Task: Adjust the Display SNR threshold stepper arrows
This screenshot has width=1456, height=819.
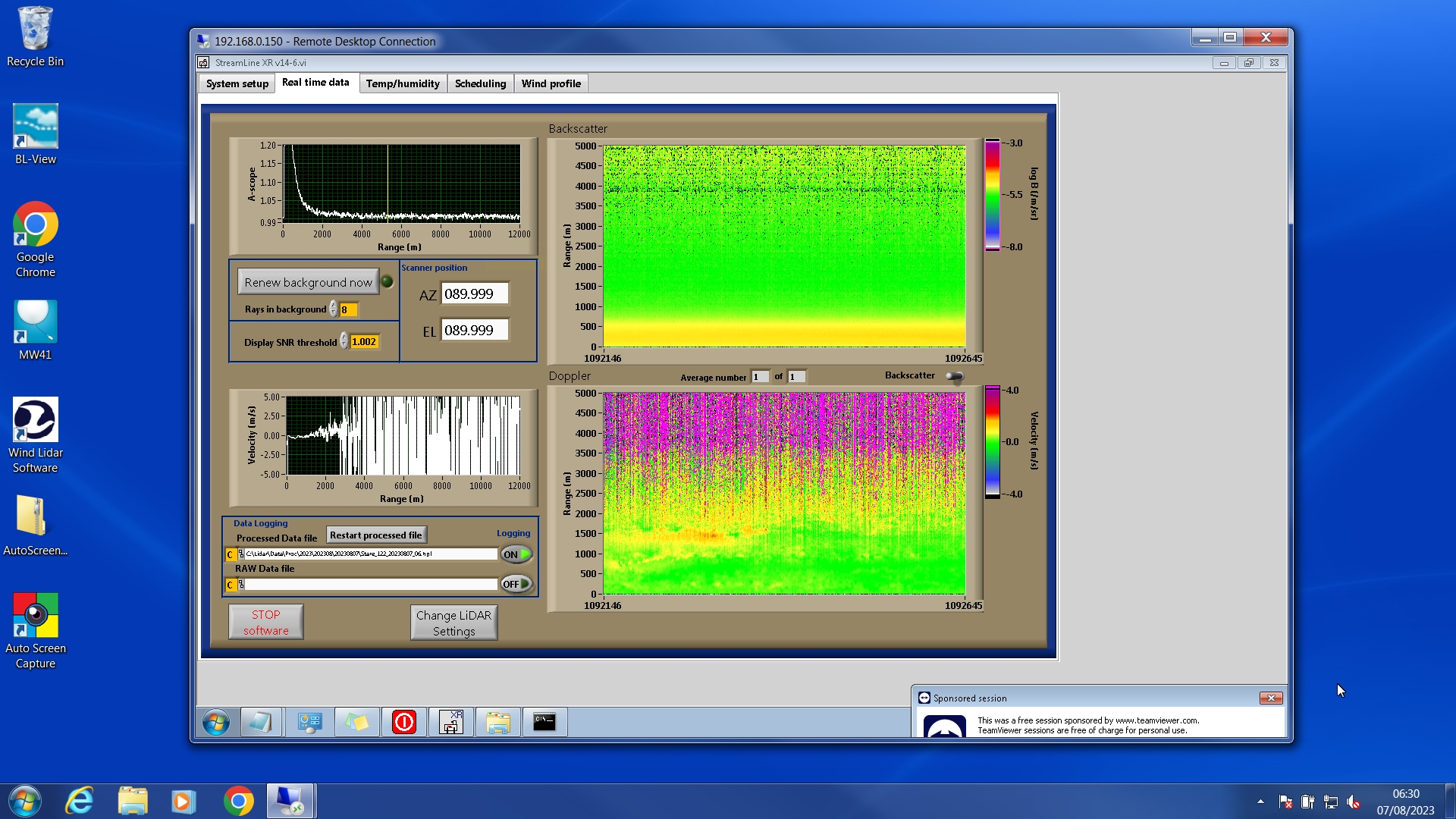Action: pos(344,341)
